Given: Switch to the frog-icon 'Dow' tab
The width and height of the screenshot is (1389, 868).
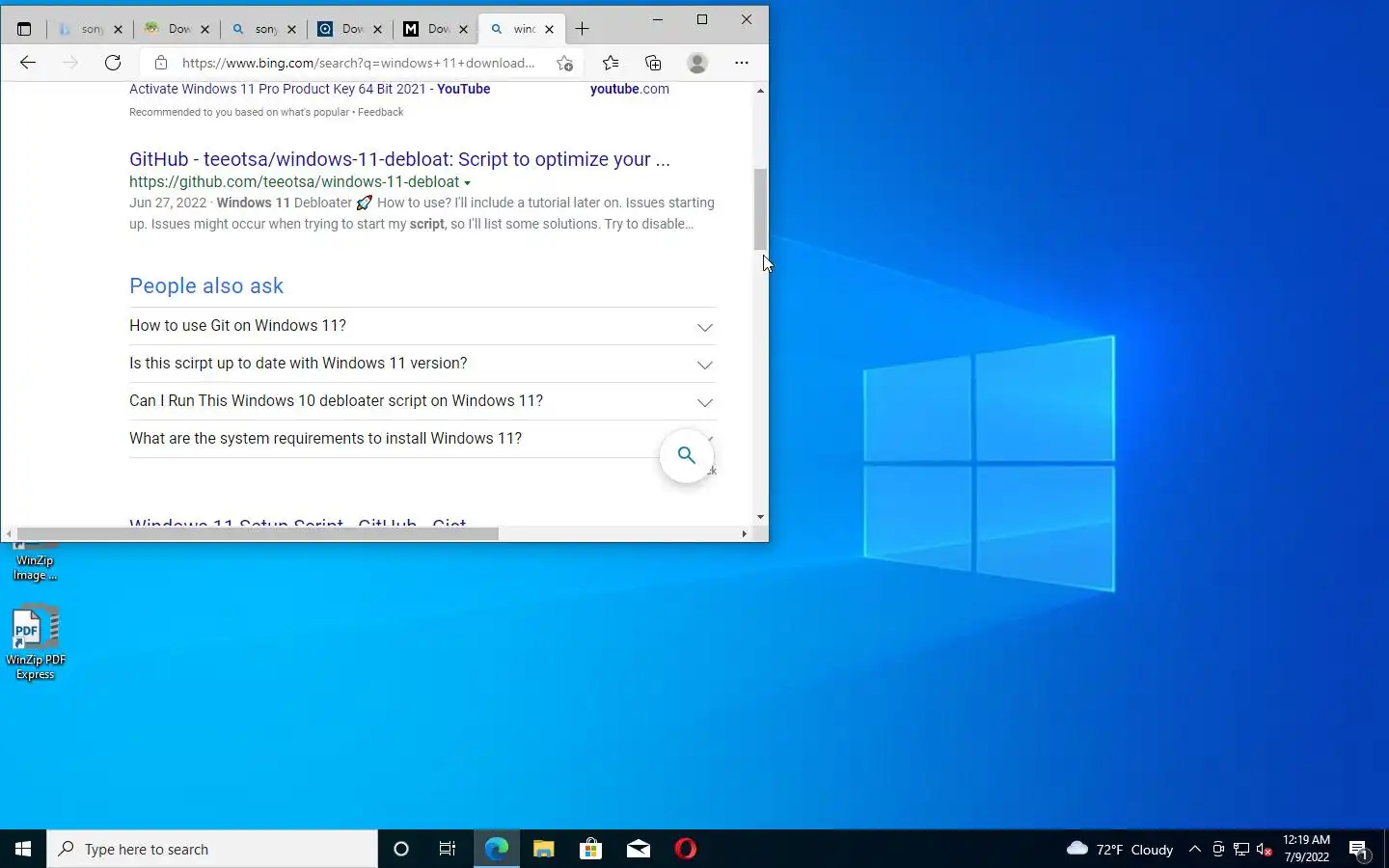Looking at the screenshot, I should [169, 29].
